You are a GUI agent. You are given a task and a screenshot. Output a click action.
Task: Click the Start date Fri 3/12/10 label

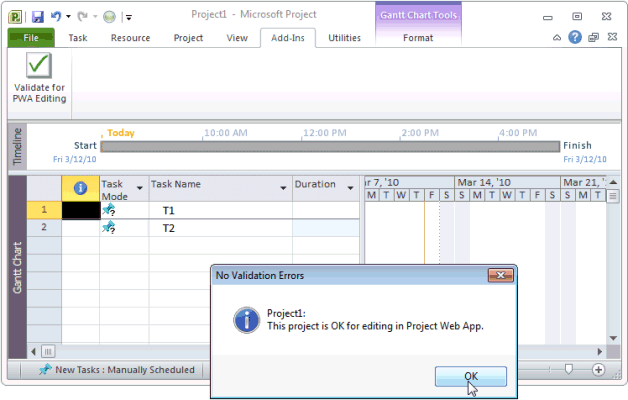tap(74, 159)
